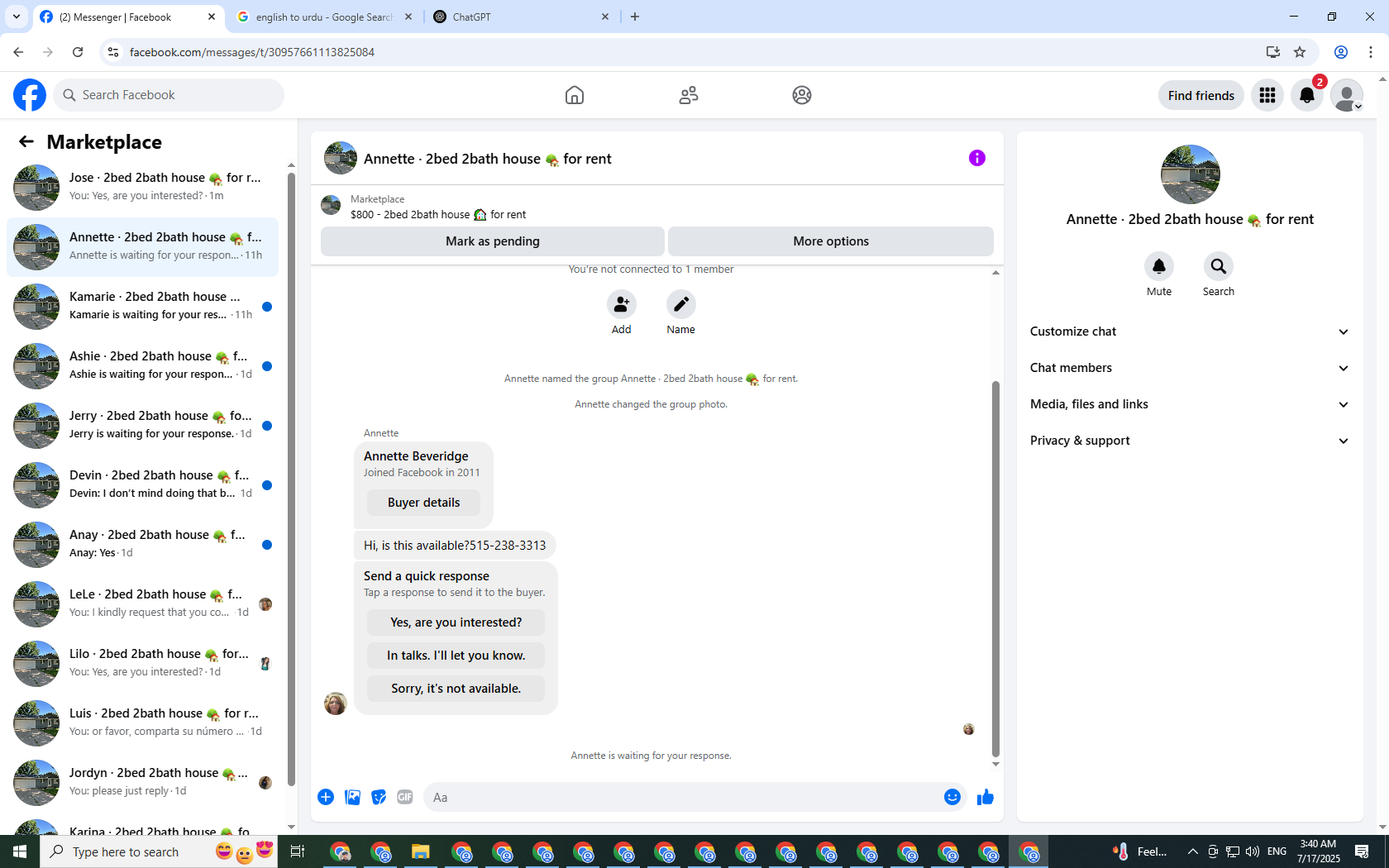Edit the group name with the Name icon

(x=681, y=305)
